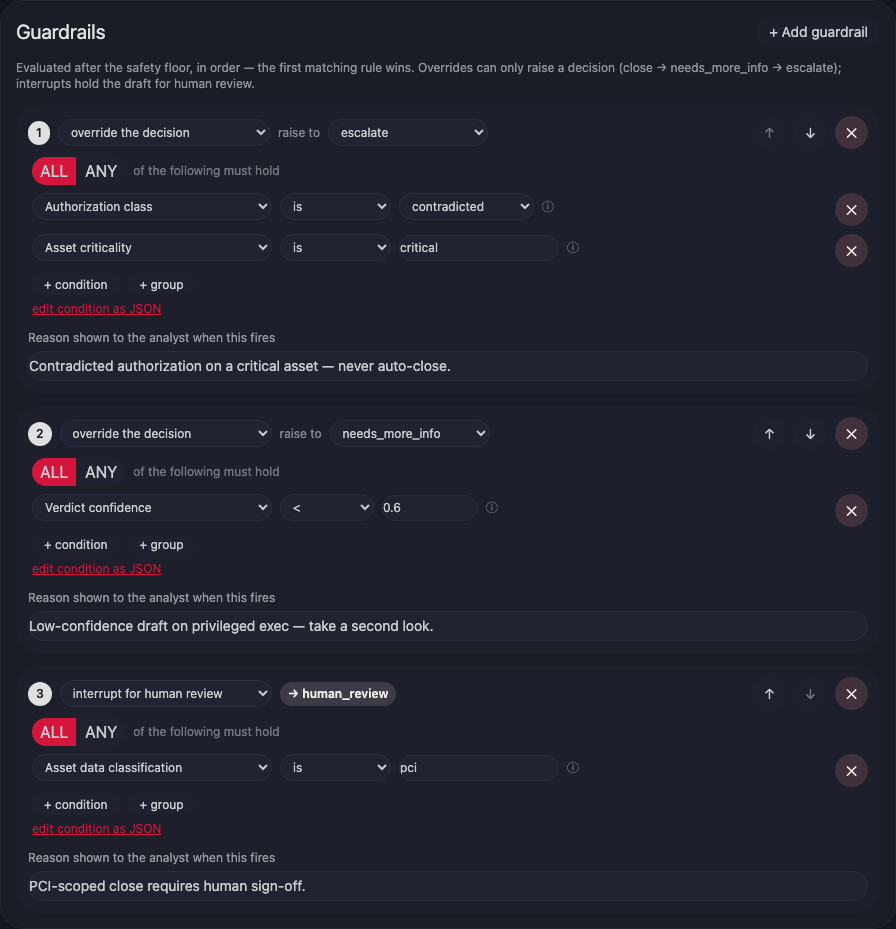Click the + Add guardrail button
Image resolution: width=896 pixels, height=929 pixels.
[x=818, y=33]
